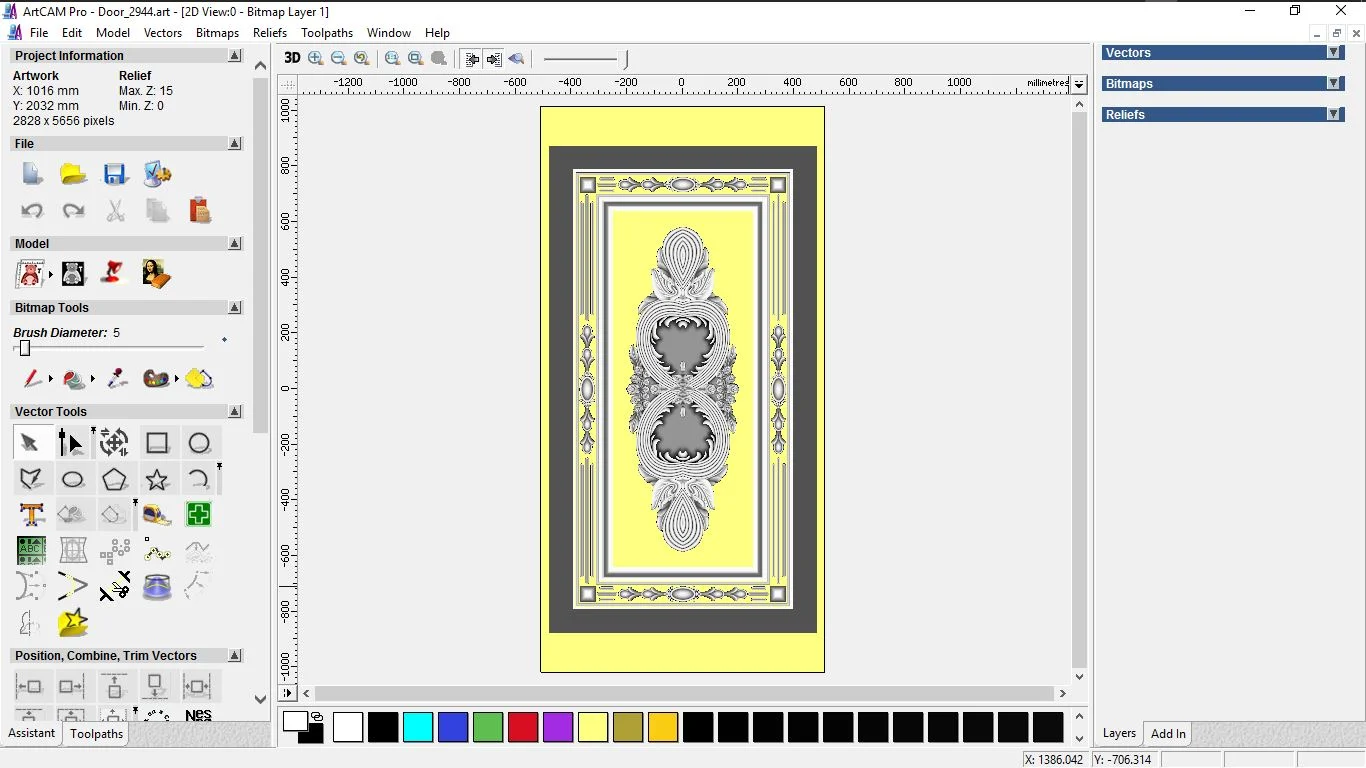The height and width of the screenshot is (768, 1366).
Task: Click the Zoom In magnifier in the view toolbar
Action: [x=316, y=59]
